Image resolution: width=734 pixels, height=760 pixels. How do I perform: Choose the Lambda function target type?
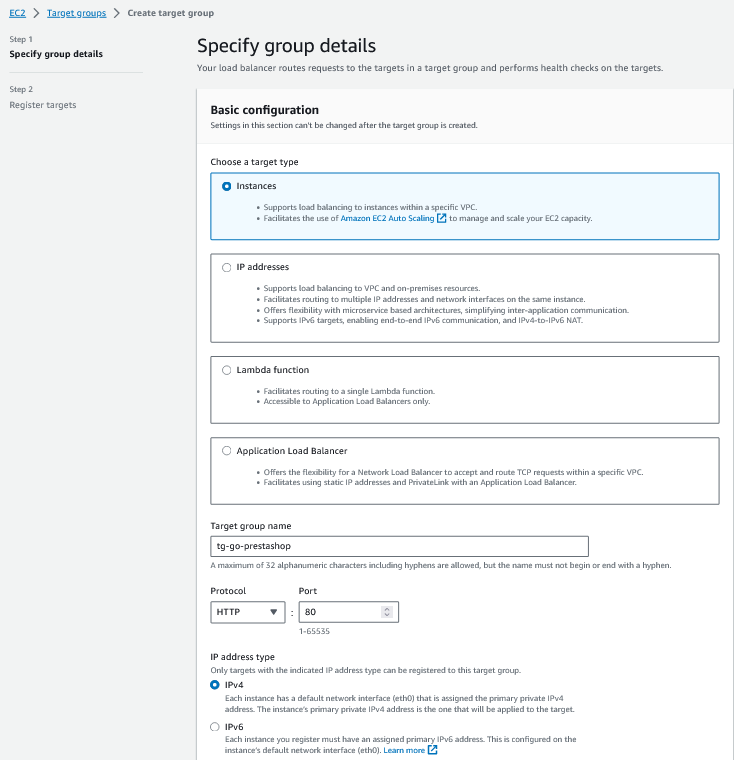click(227, 370)
